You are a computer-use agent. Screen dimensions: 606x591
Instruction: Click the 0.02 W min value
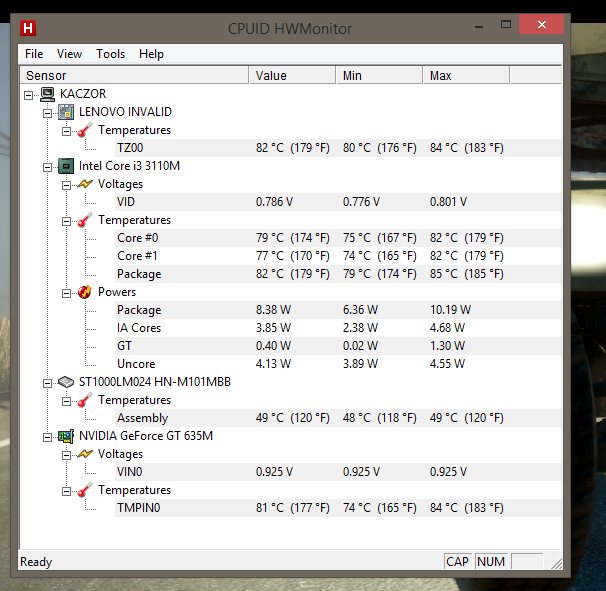click(x=360, y=346)
